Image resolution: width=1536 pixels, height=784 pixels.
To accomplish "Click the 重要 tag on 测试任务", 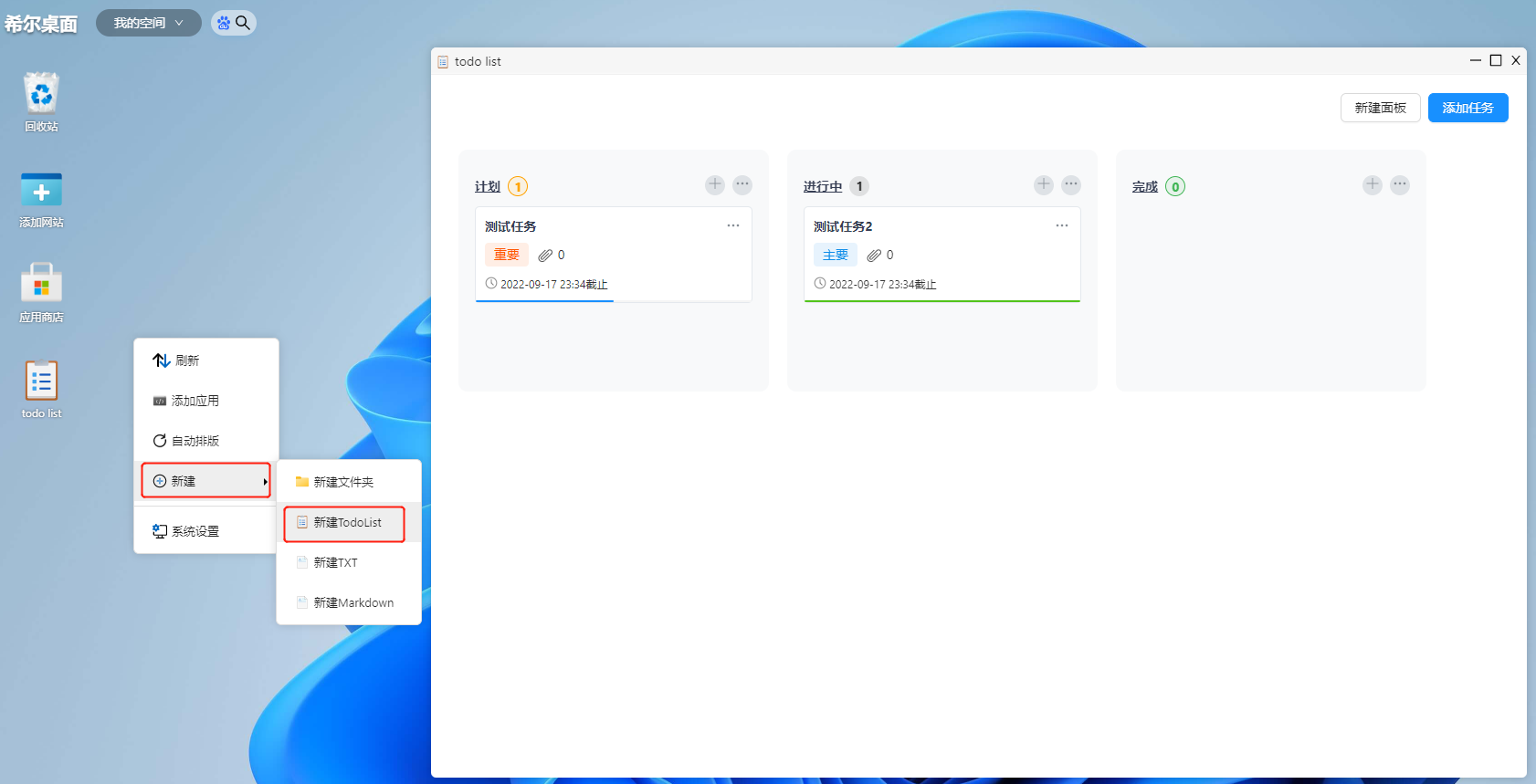I will pyautogui.click(x=507, y=255).
